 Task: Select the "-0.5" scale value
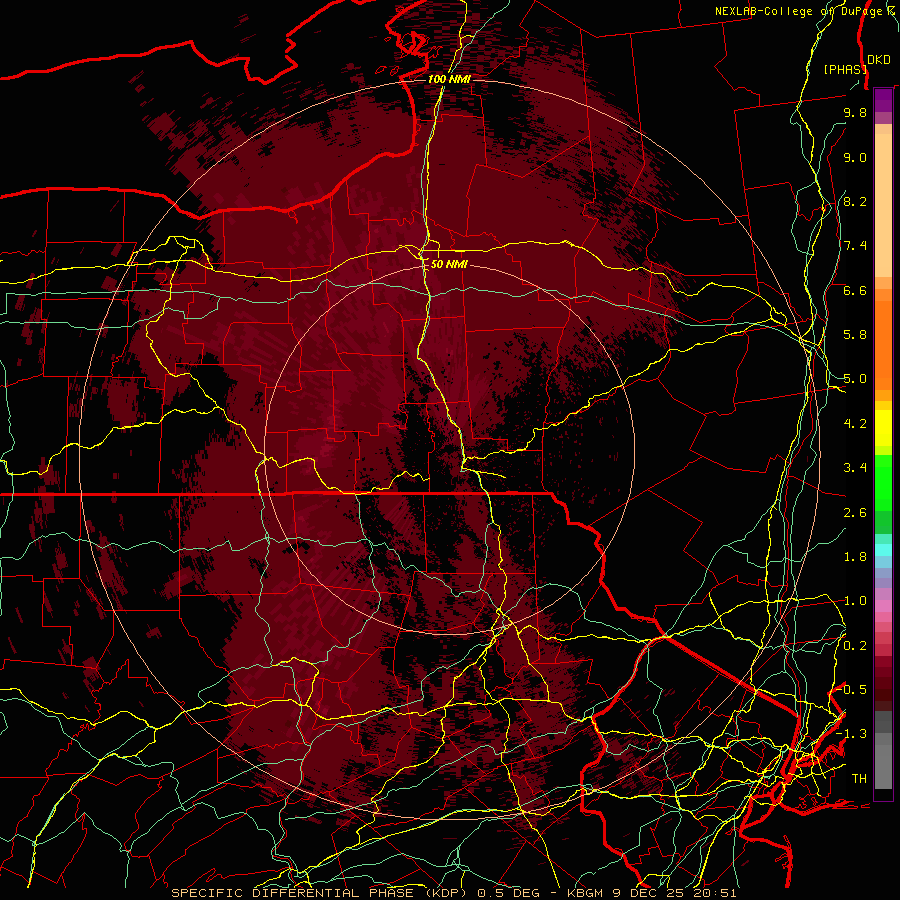[852, 690]
